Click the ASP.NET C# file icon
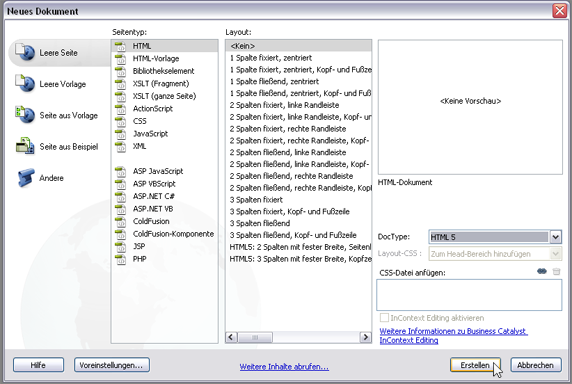 (120, 196)
